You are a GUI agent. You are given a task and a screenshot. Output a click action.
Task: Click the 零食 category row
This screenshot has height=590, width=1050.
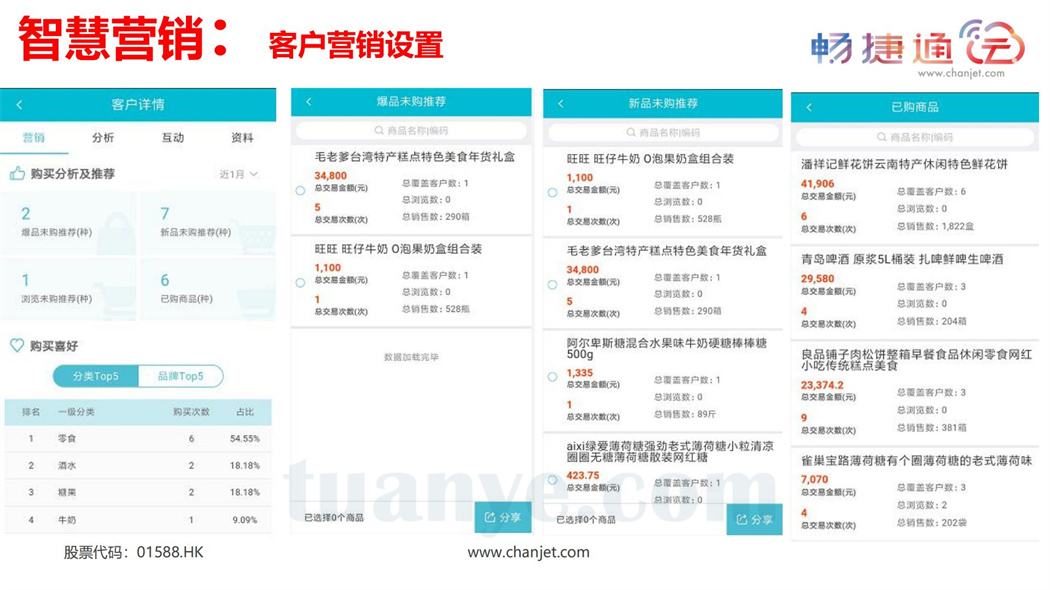pos(138,439)
